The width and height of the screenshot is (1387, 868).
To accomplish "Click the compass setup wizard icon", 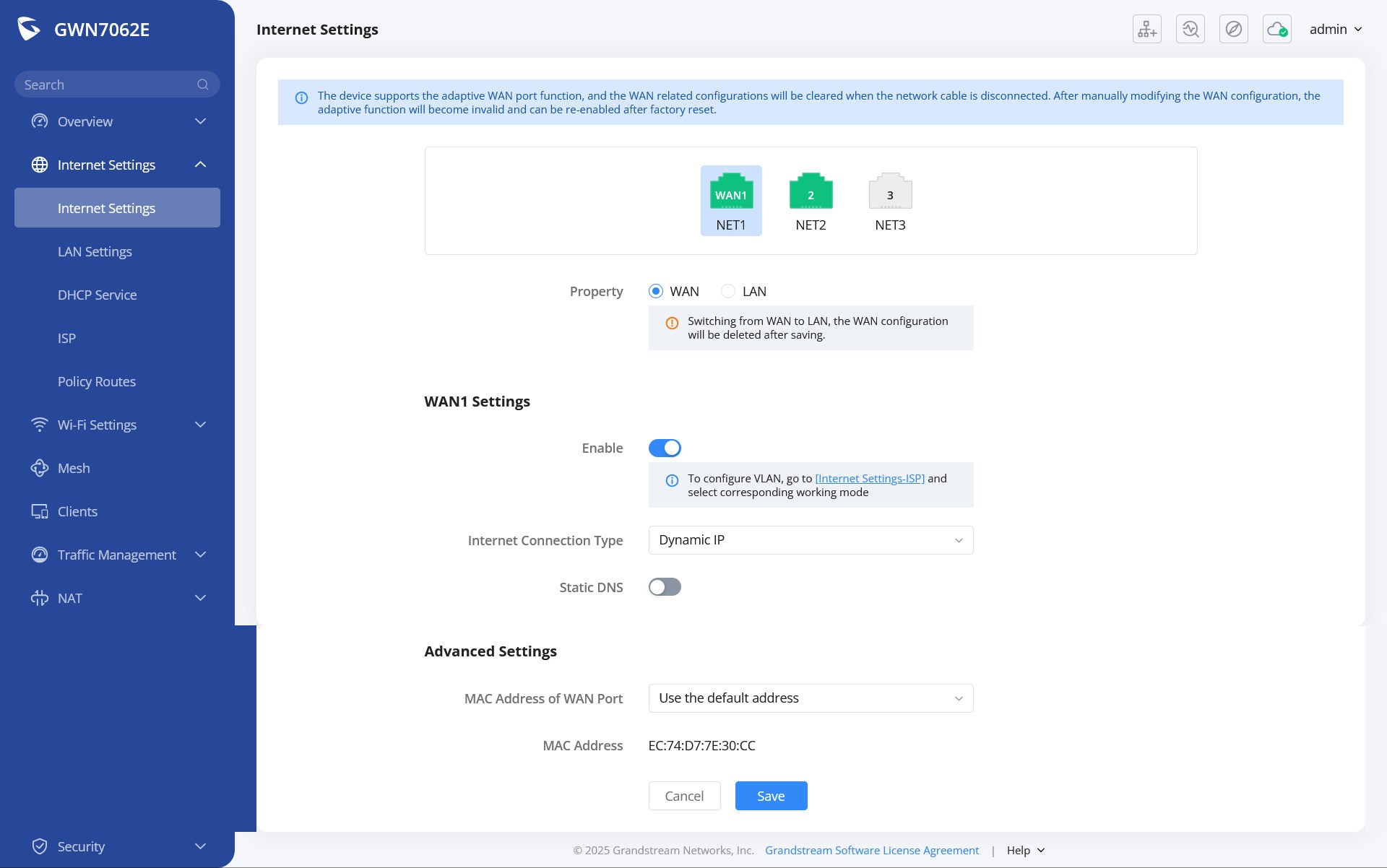I will coord(1233,30).
